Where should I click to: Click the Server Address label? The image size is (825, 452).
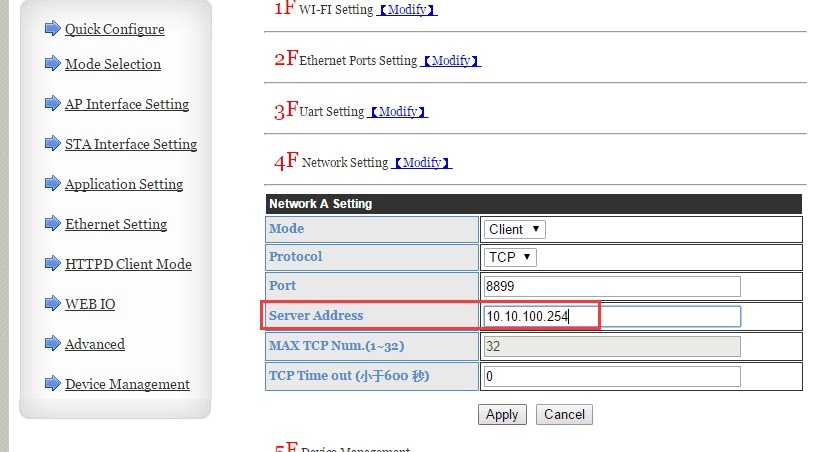(x=316, y=316)
